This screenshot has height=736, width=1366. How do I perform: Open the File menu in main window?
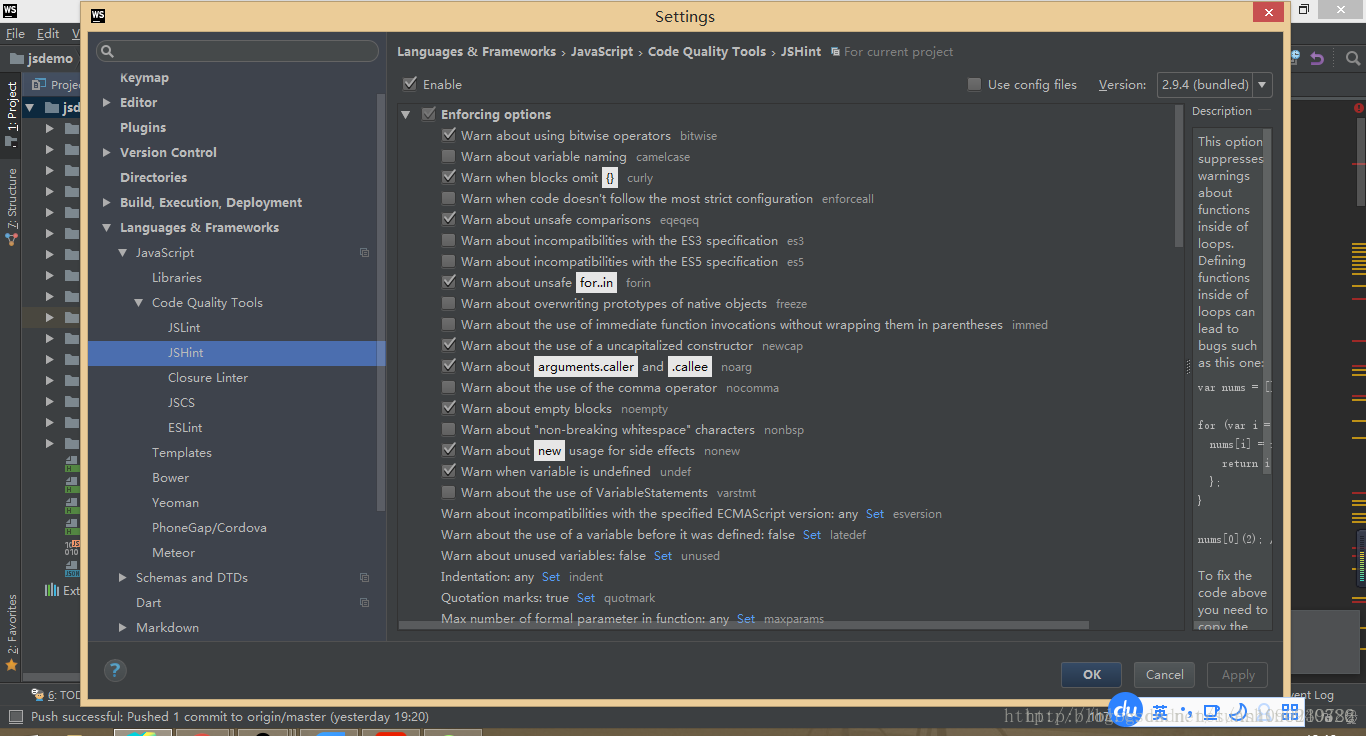click(x=15, y=33)
